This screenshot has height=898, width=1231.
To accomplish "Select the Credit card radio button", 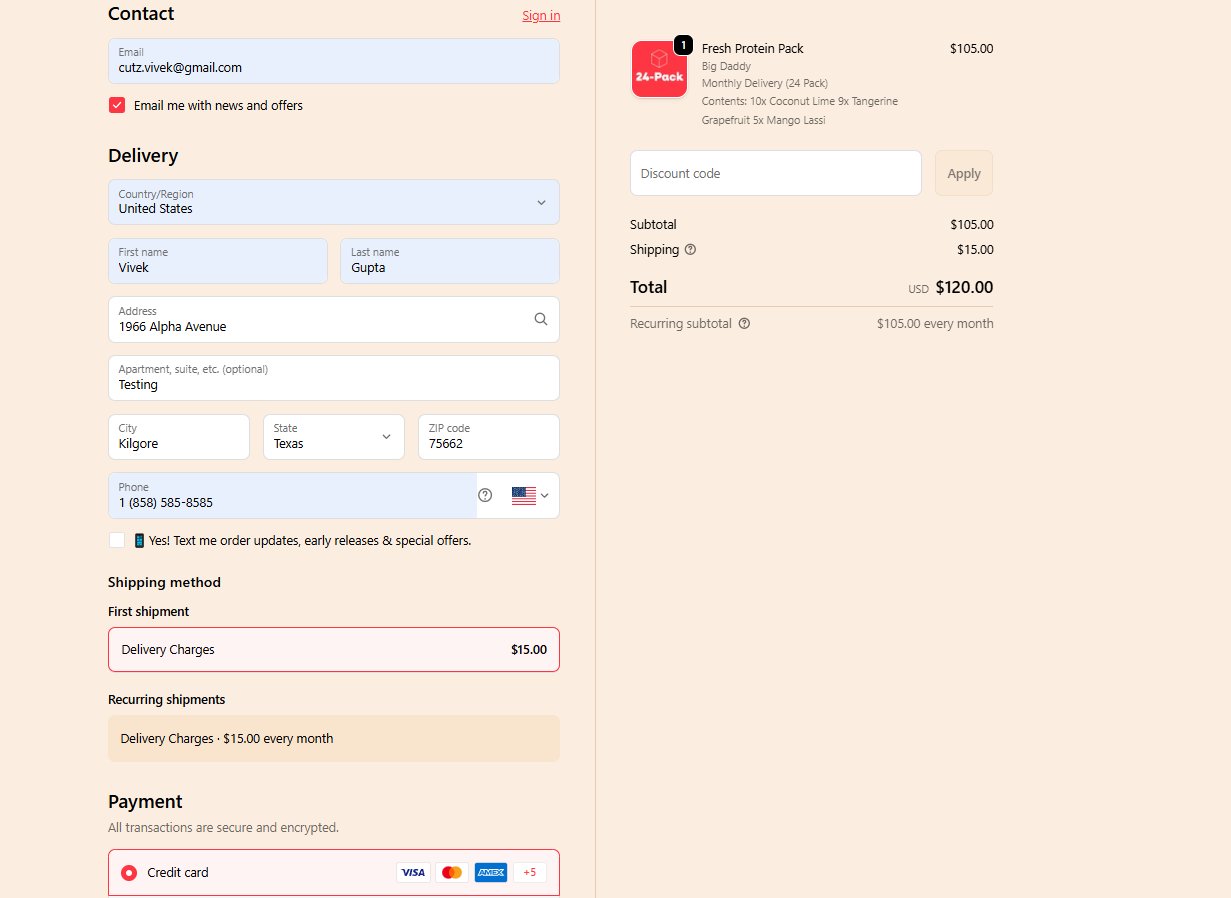I will tap(129, 873).
